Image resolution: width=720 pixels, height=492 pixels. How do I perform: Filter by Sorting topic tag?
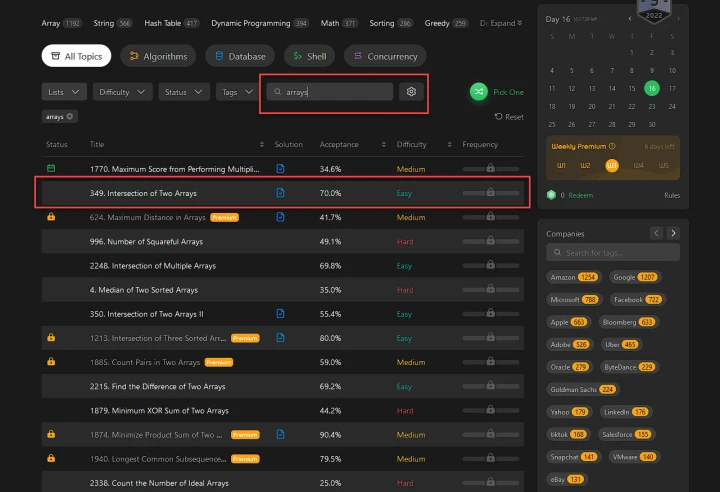tap(391, 23)
